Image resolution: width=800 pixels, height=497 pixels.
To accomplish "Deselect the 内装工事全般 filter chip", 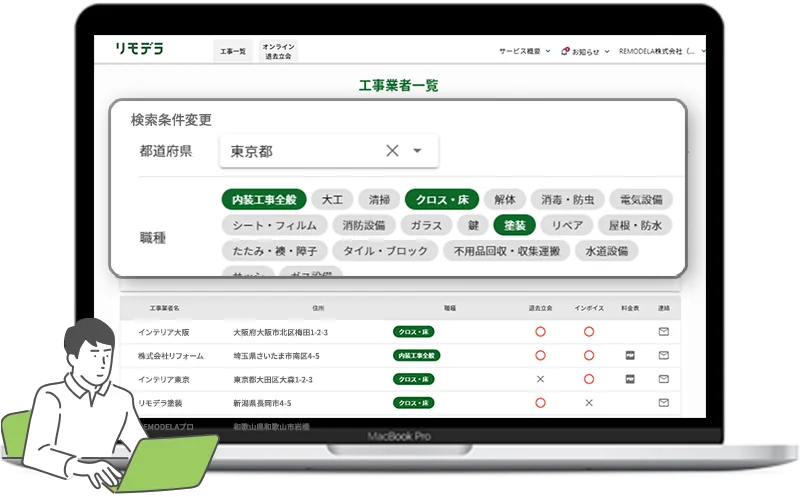I will 264,200.
